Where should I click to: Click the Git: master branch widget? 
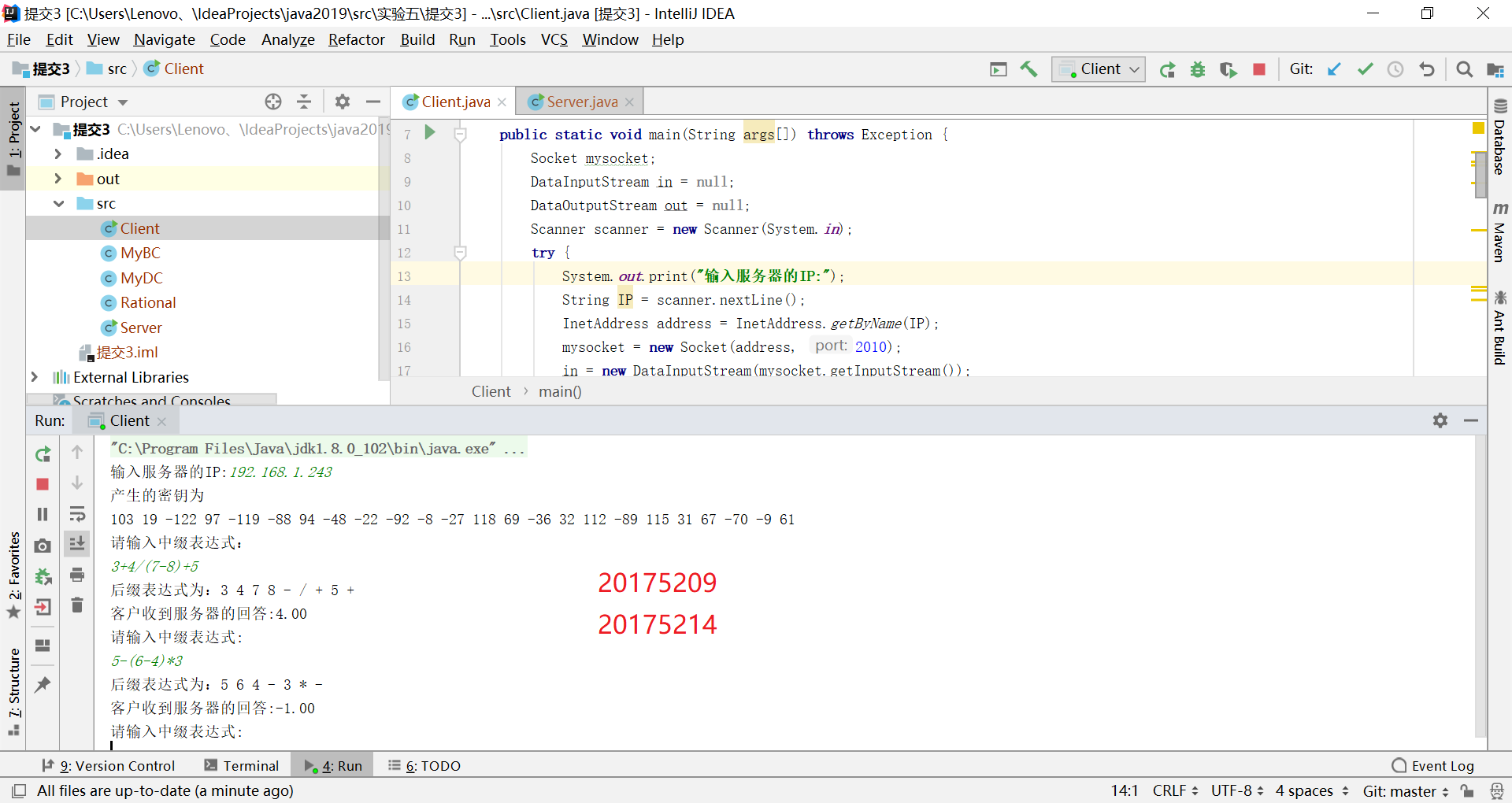tap(1406, 790)
